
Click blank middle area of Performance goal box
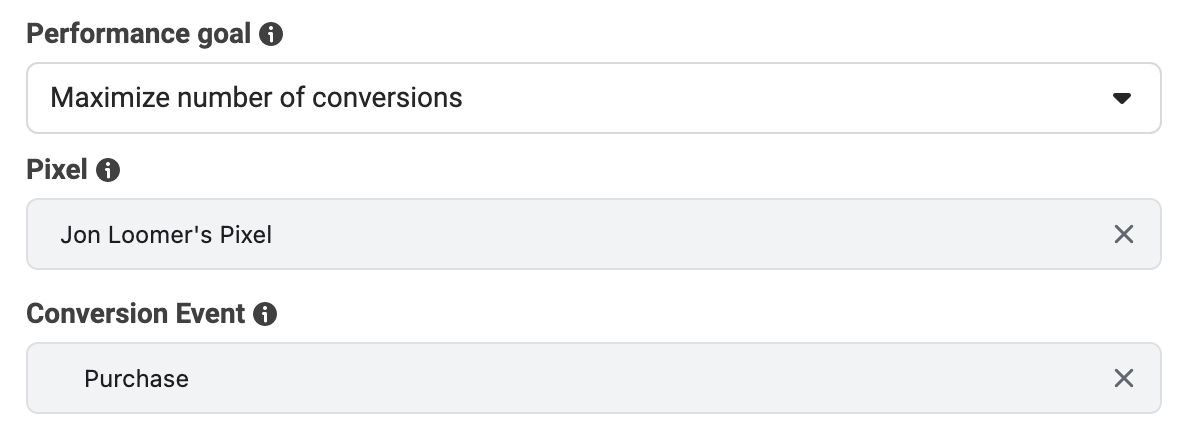click(x=783, y=98)
